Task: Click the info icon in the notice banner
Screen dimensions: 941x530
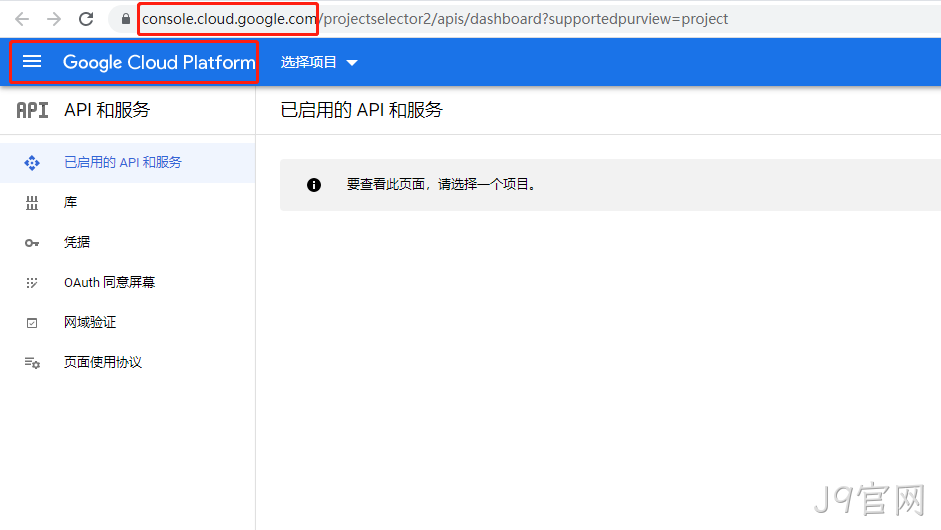Action: [314, 185]
